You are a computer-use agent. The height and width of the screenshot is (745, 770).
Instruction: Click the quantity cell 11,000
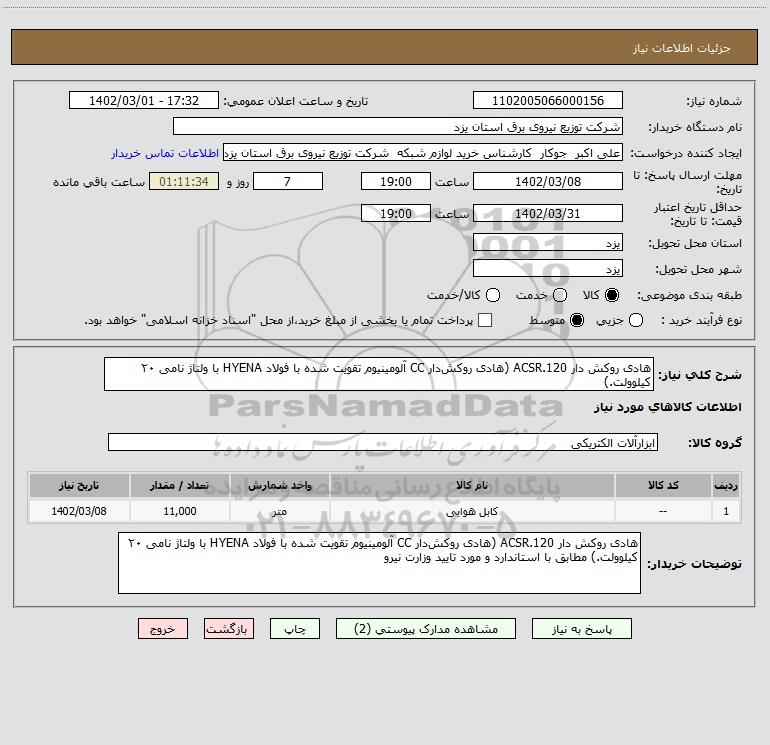[x=180, y=511]
